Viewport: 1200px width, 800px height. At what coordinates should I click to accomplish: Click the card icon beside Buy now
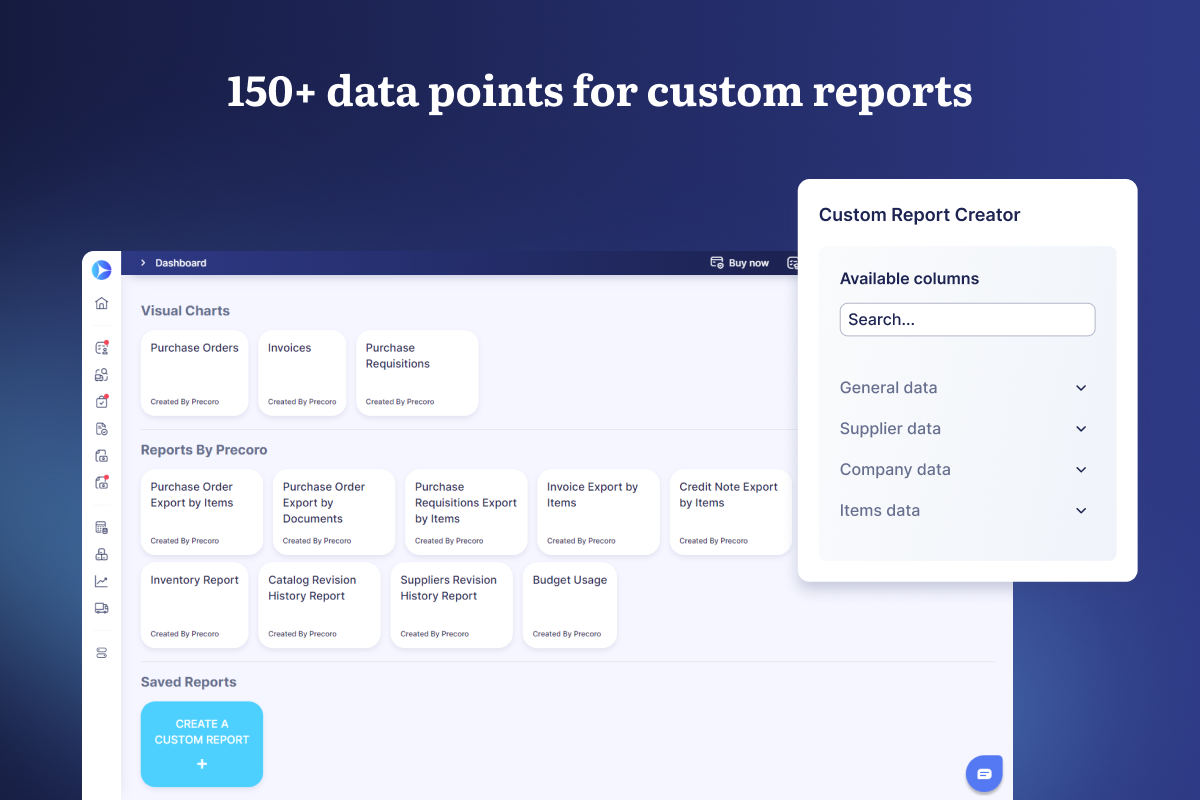(x=717, y=263)
